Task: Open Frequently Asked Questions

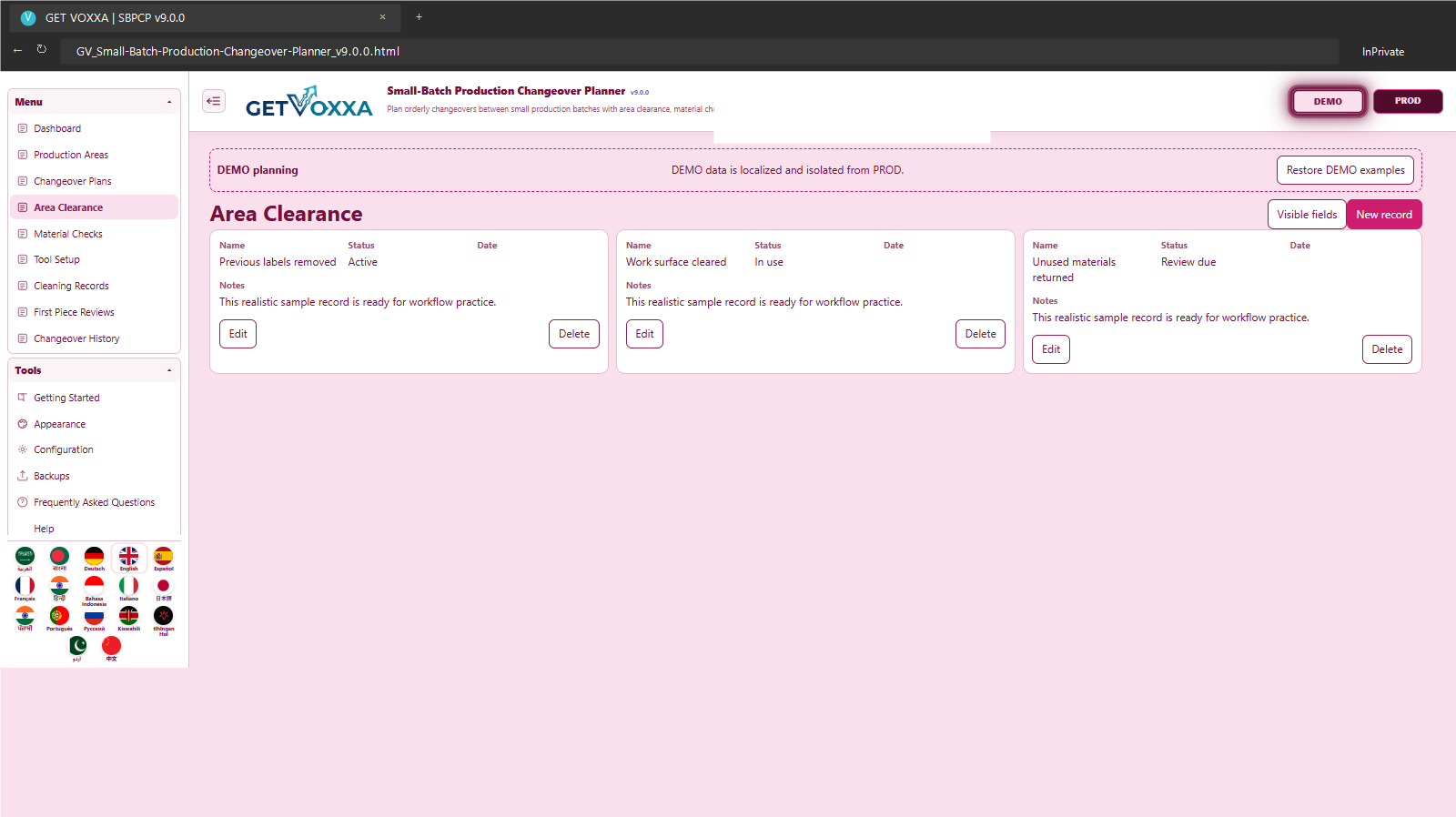Action: pos(94,502)
